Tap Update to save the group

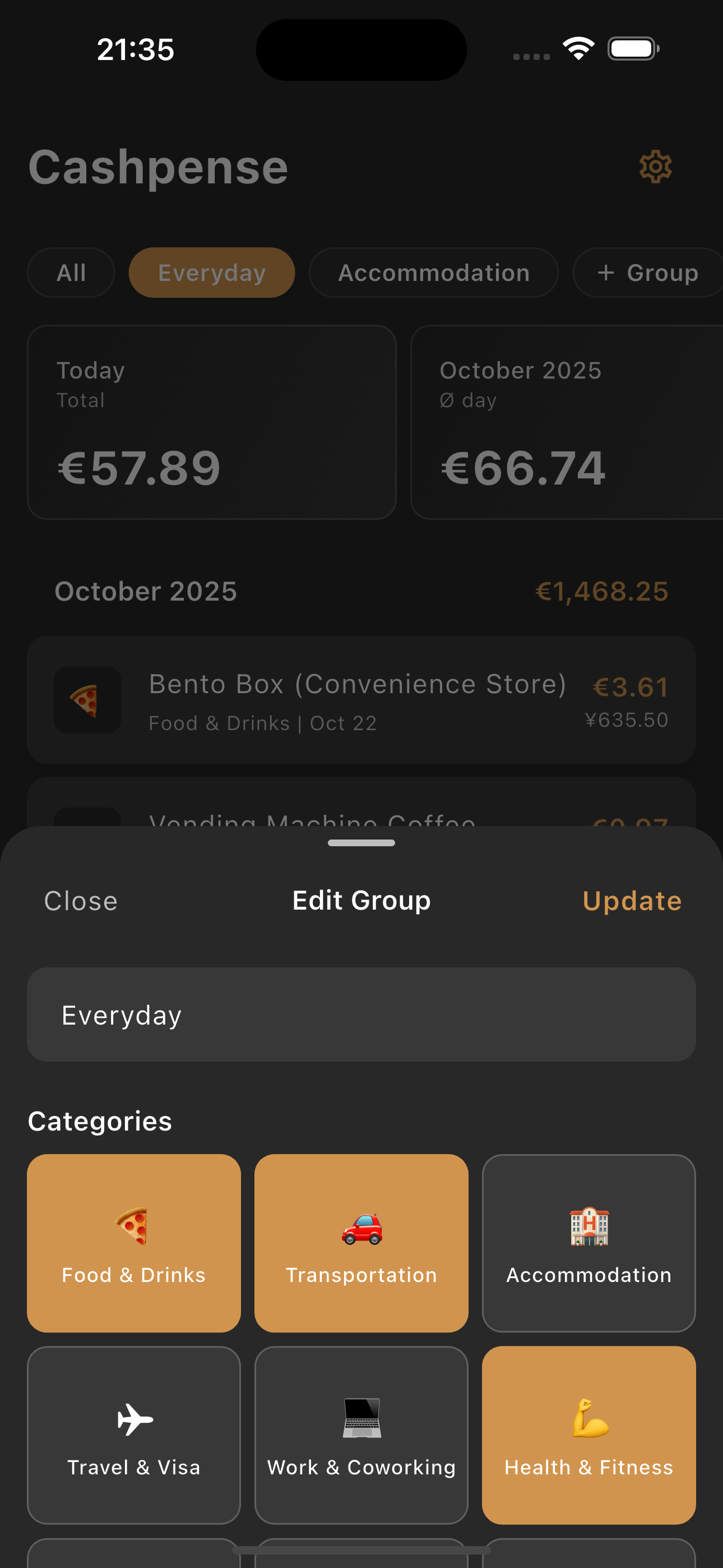tap(632, 901)
